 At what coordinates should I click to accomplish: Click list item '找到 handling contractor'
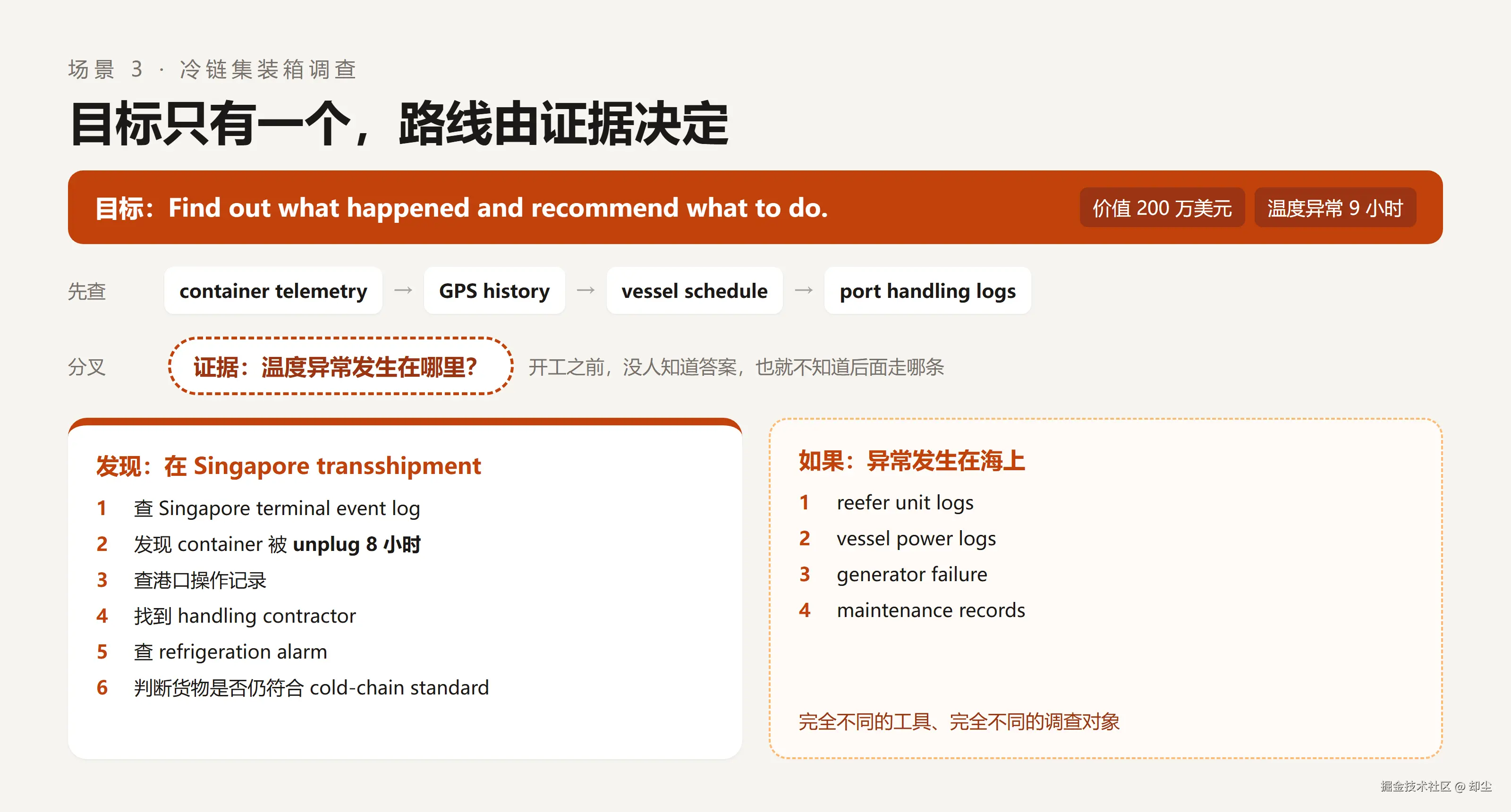tap(245, 616)
